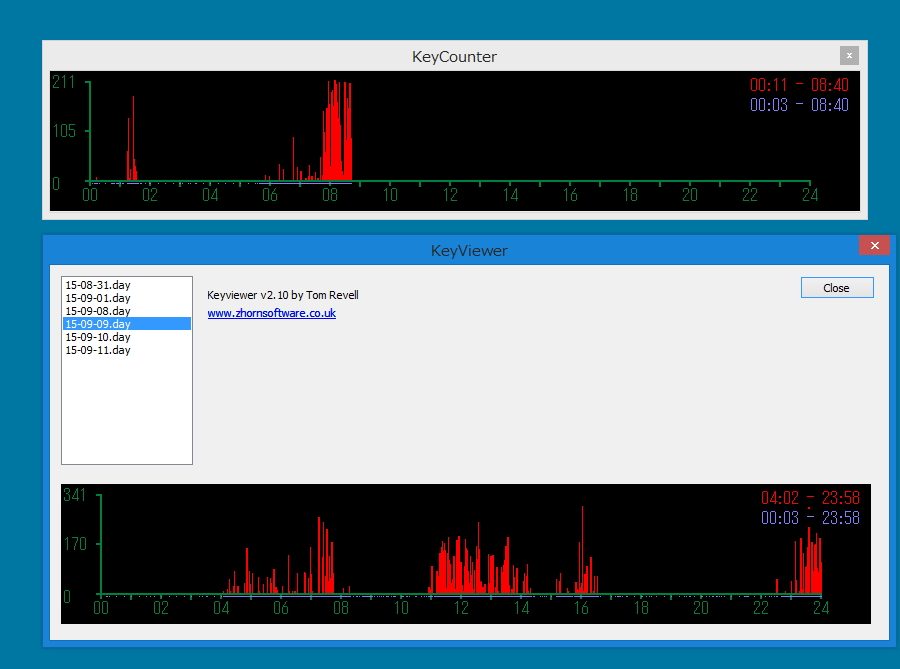Click the 22 hour label in KeyViewer graph

coord(761,608)
